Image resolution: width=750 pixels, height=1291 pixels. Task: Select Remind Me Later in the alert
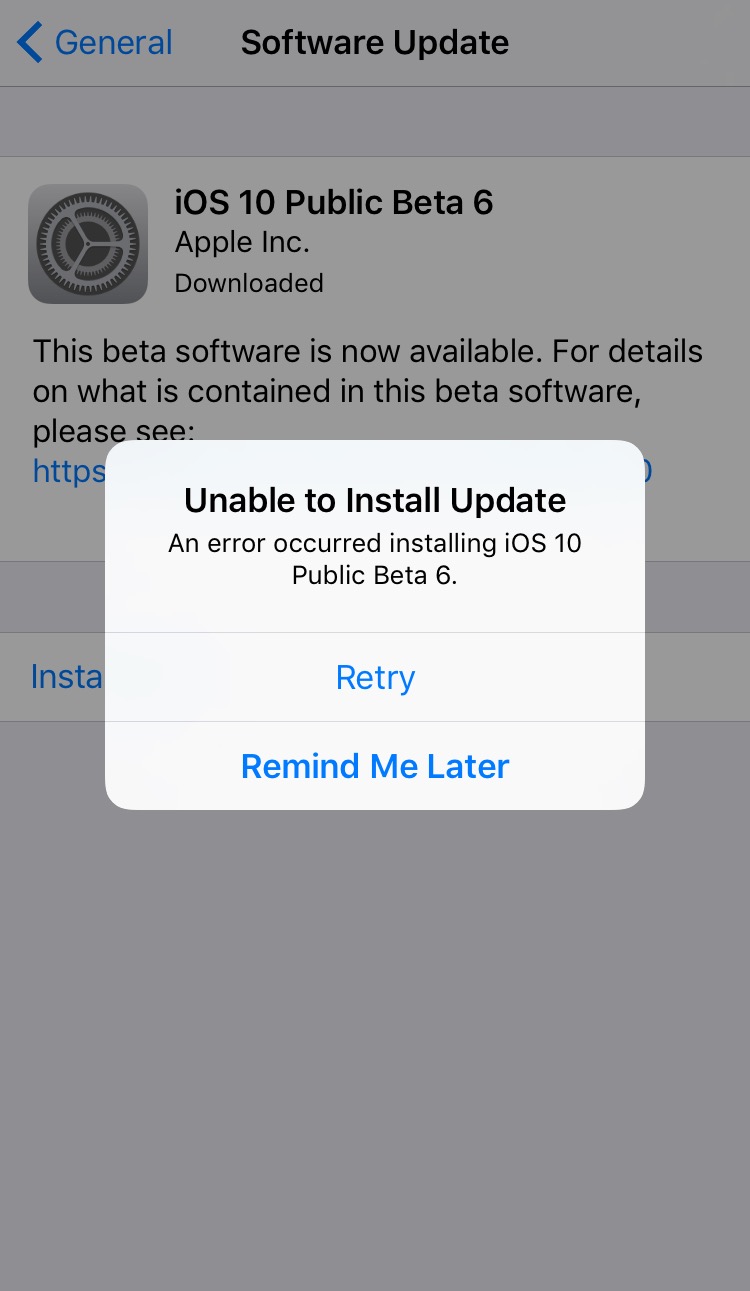pyautogui.click(x=375, y=766)
